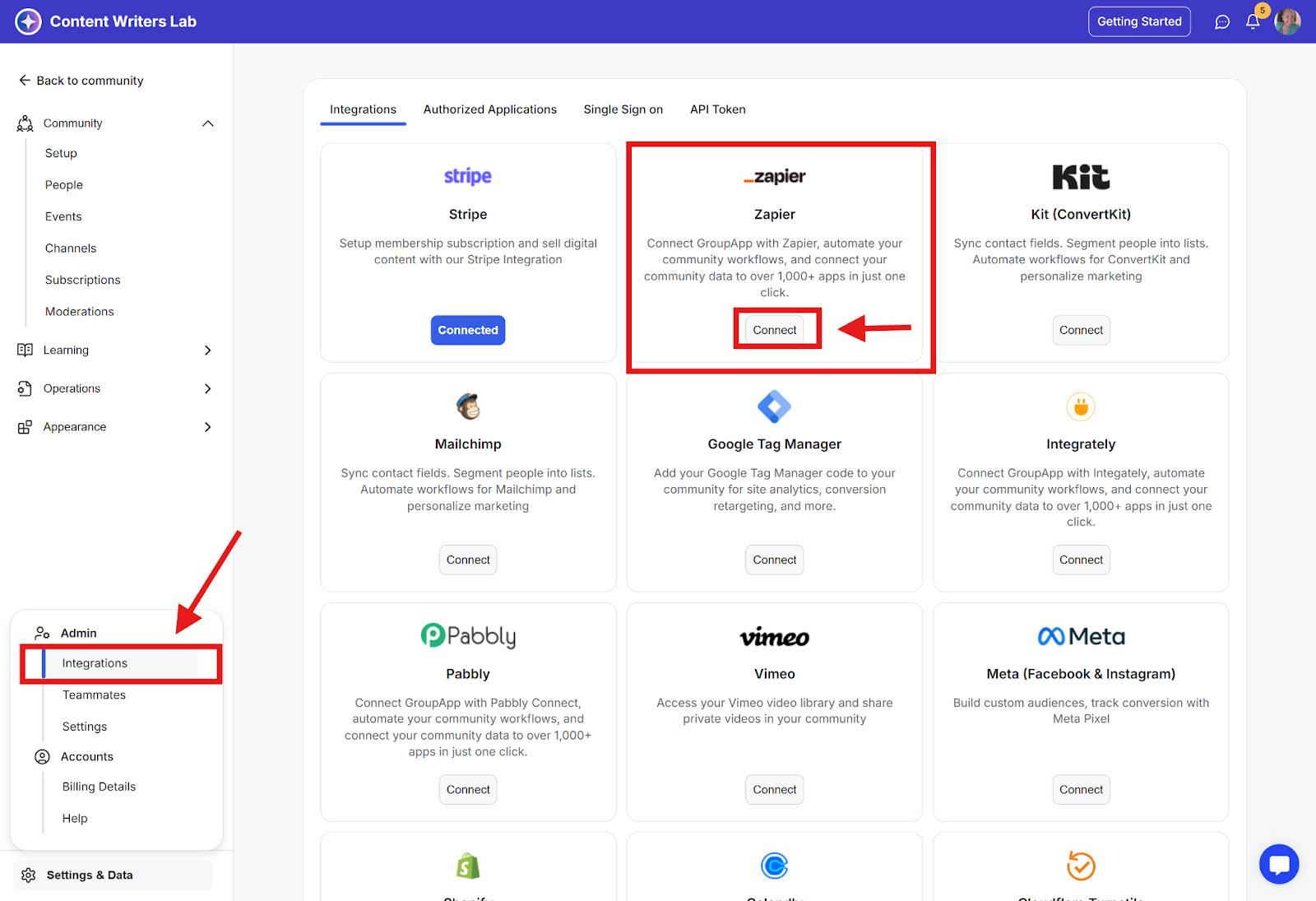Click the Integrately plug logo
Image resolution: width=1316 pixels, height=901 pixels.
point(1081,406)
